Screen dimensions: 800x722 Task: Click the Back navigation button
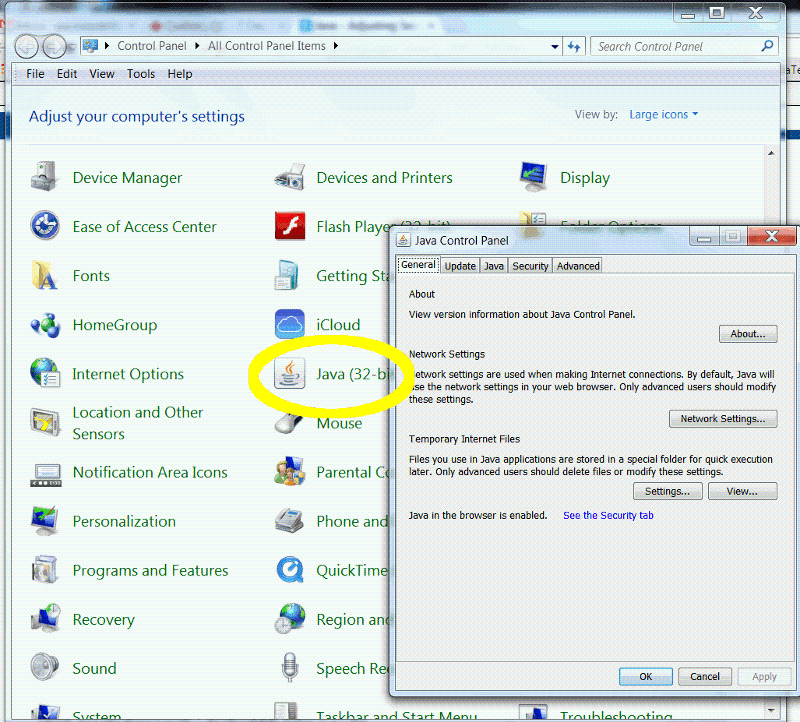pos(26,47)
